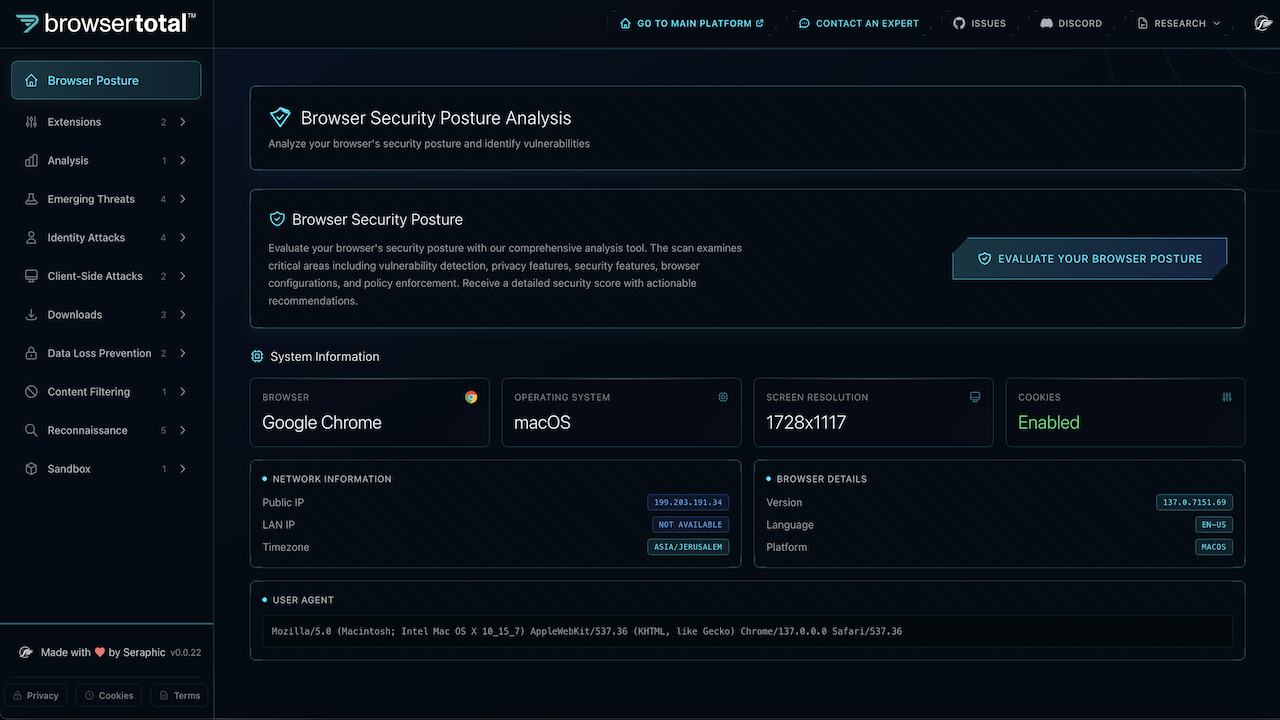The width and height of the screenshot is (1280, 720).
Task: Expand the Analysis section chevron
Action: 183,161
